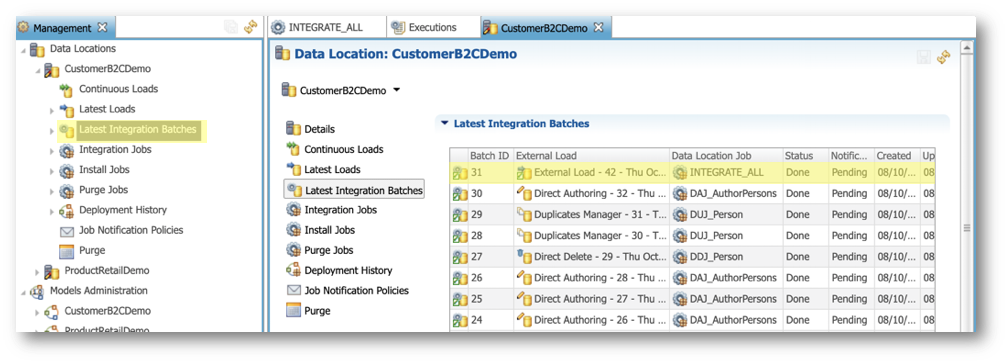
Task: Select batch 26 ID cell
Action: coord(491,278)
